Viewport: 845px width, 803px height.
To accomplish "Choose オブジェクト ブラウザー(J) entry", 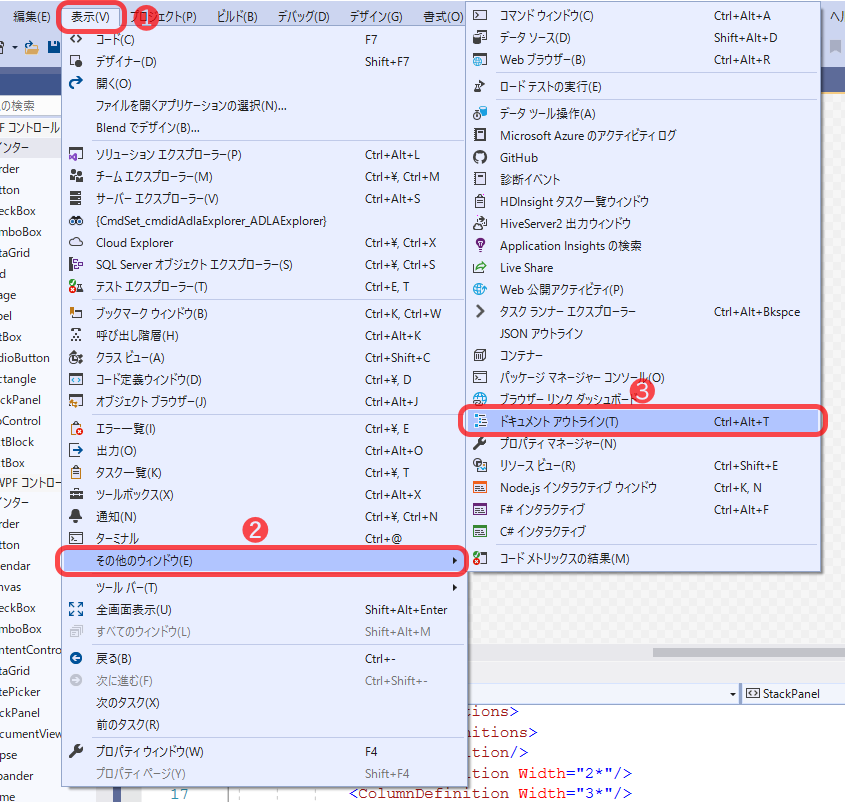I will pyautogui.click(x=264, y=402).
